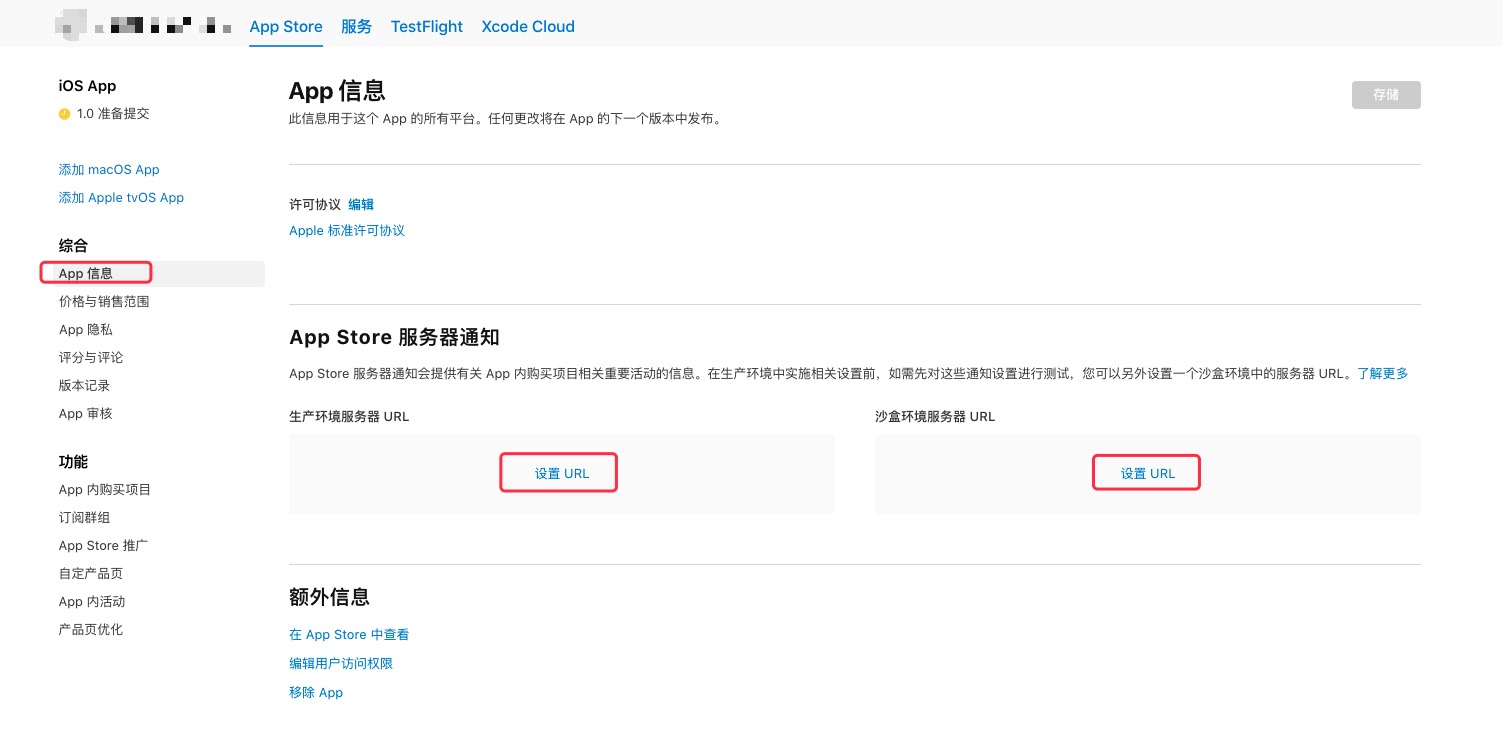Click the iOS App sidebar heading
Viewport: 1503px width, 737px height.
(x=87, y=87)
